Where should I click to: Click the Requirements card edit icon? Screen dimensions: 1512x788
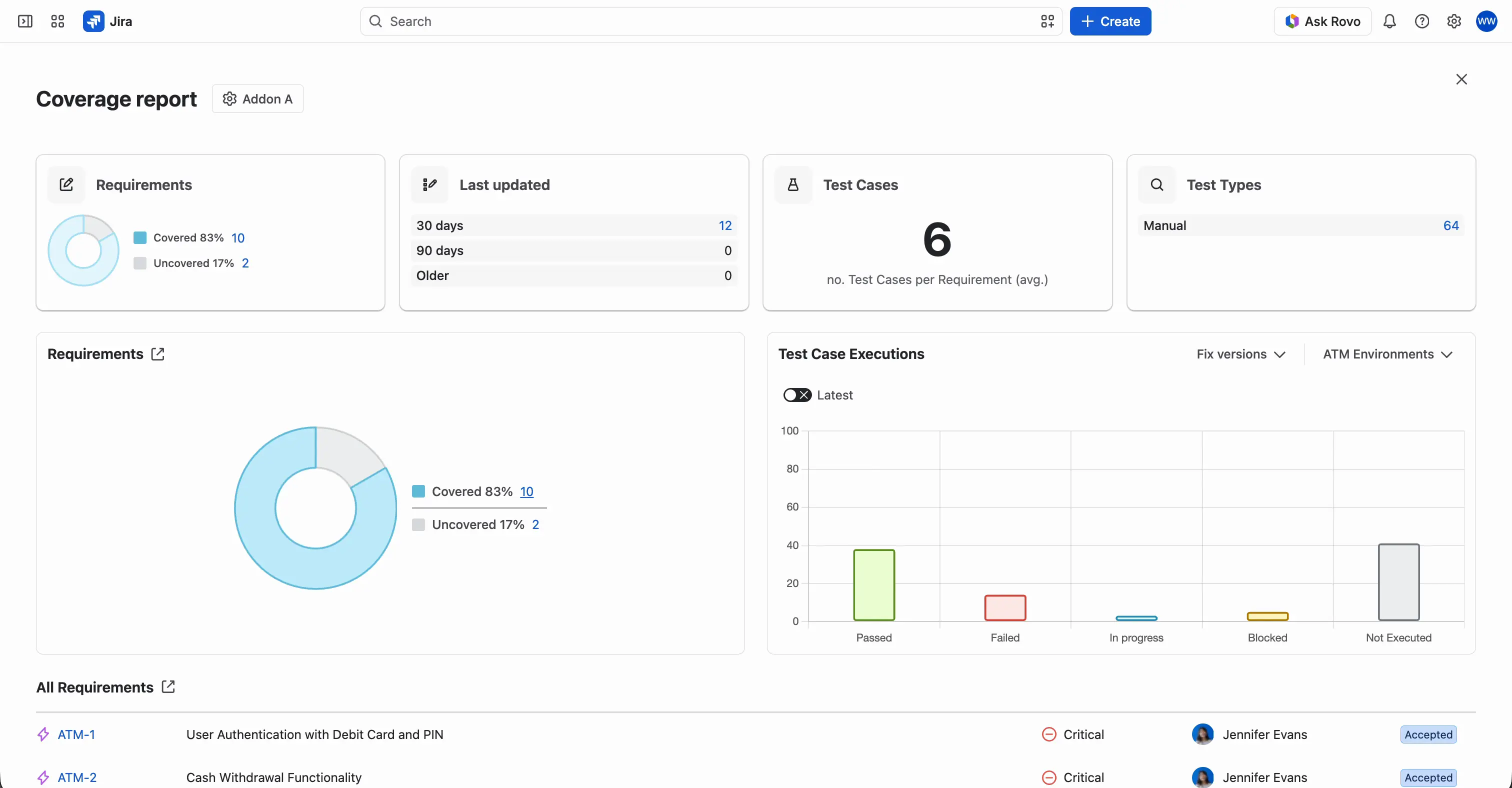point(66,185)
